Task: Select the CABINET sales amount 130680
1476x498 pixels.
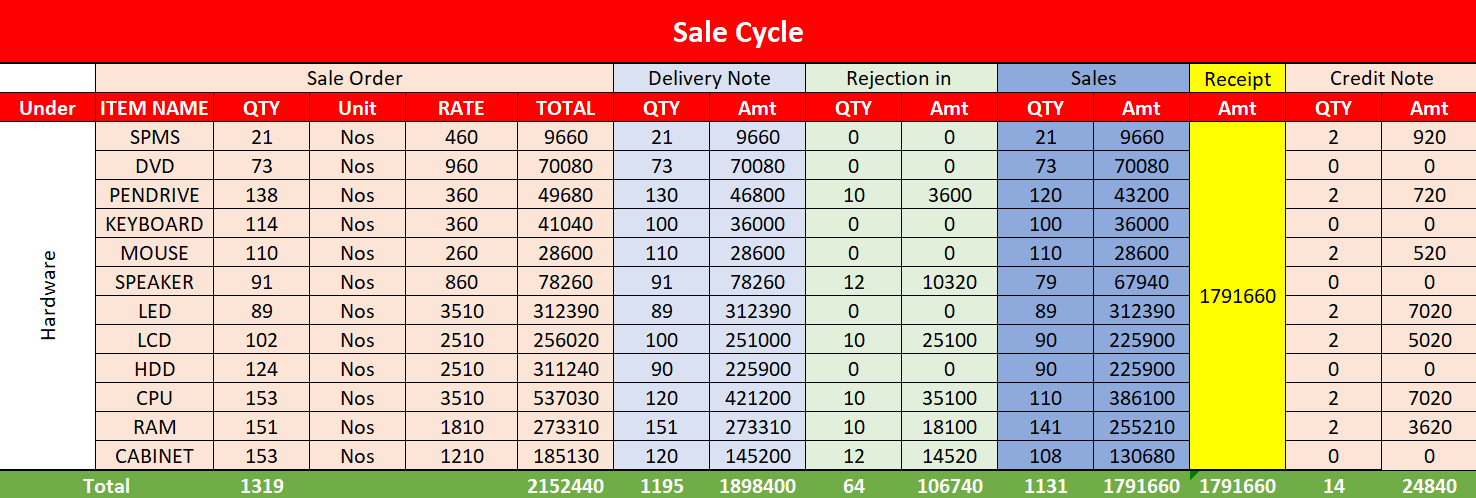Action: click(1141, 456)
